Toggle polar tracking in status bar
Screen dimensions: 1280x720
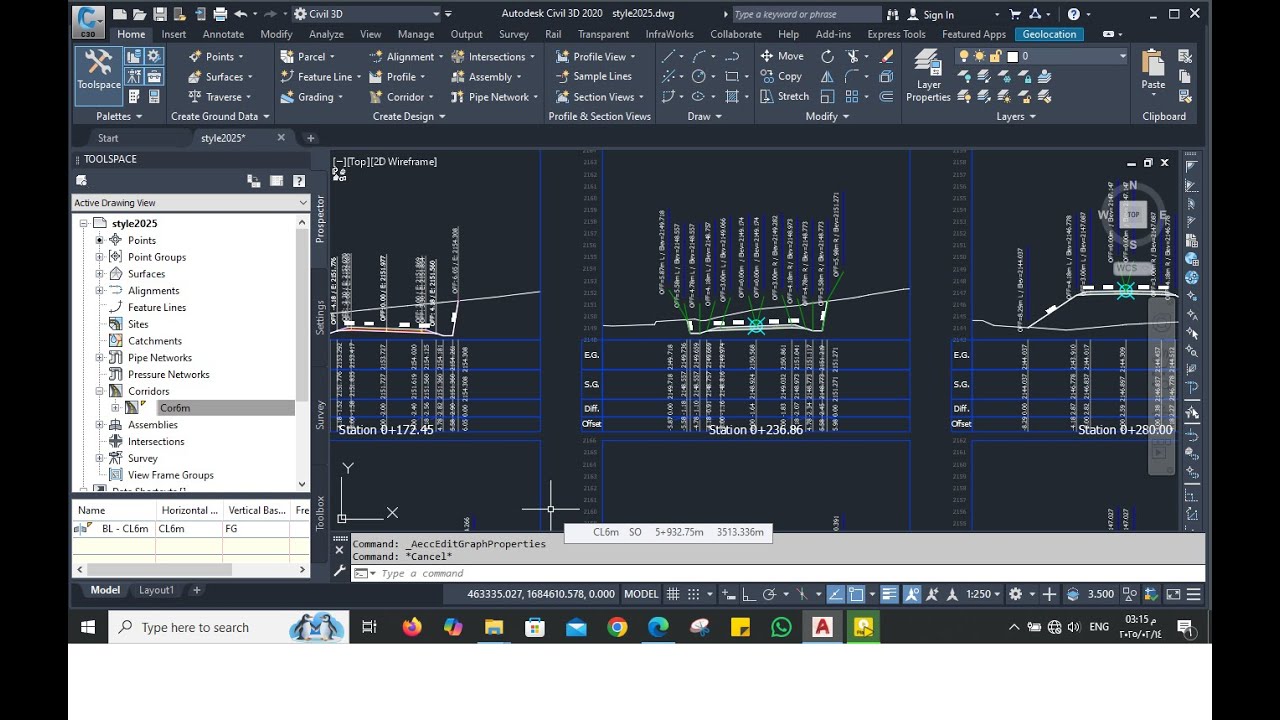pos(769,594)
